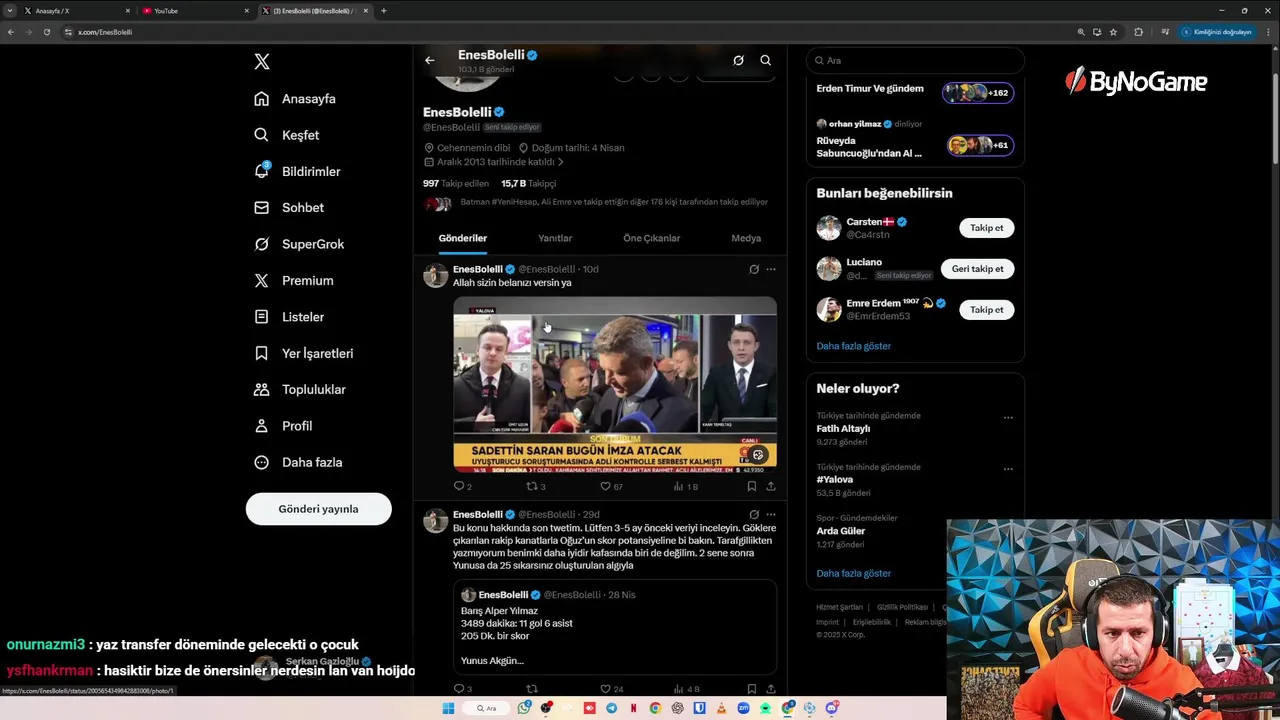Reload the page in the browser
The width and height of the screenshot is (1280, 720).
click(x=46, y=32)
